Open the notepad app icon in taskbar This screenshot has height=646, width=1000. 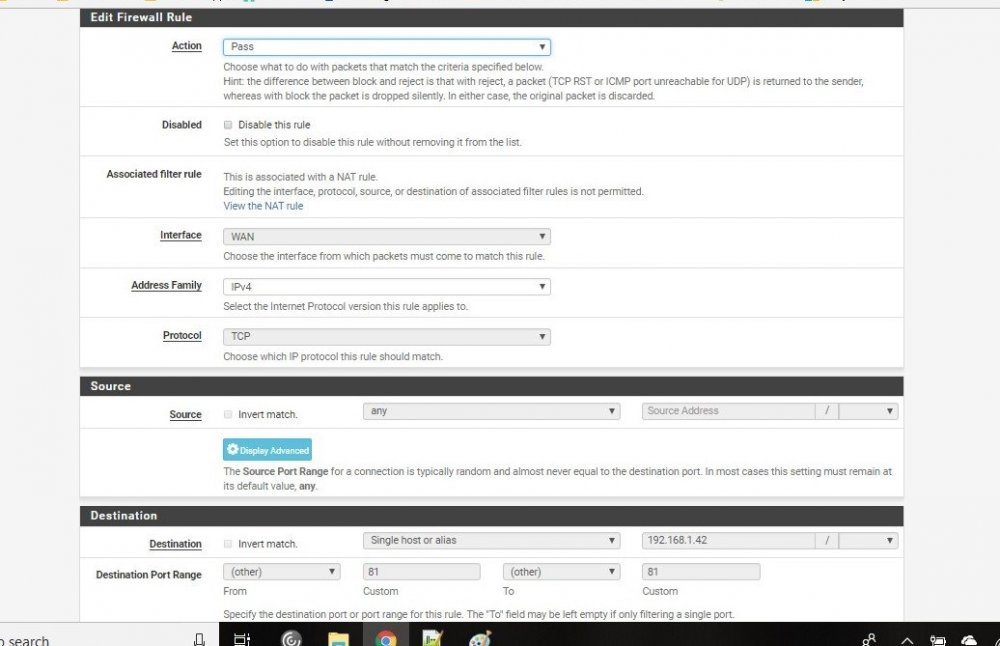tap(432, 638)
